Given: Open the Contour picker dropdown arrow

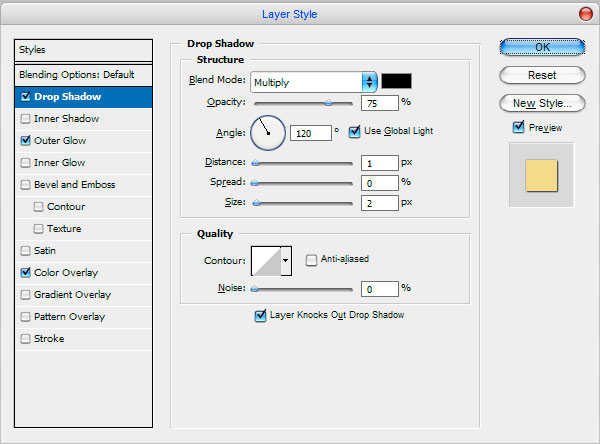Looking at the screenshot, I should [286, 261].
